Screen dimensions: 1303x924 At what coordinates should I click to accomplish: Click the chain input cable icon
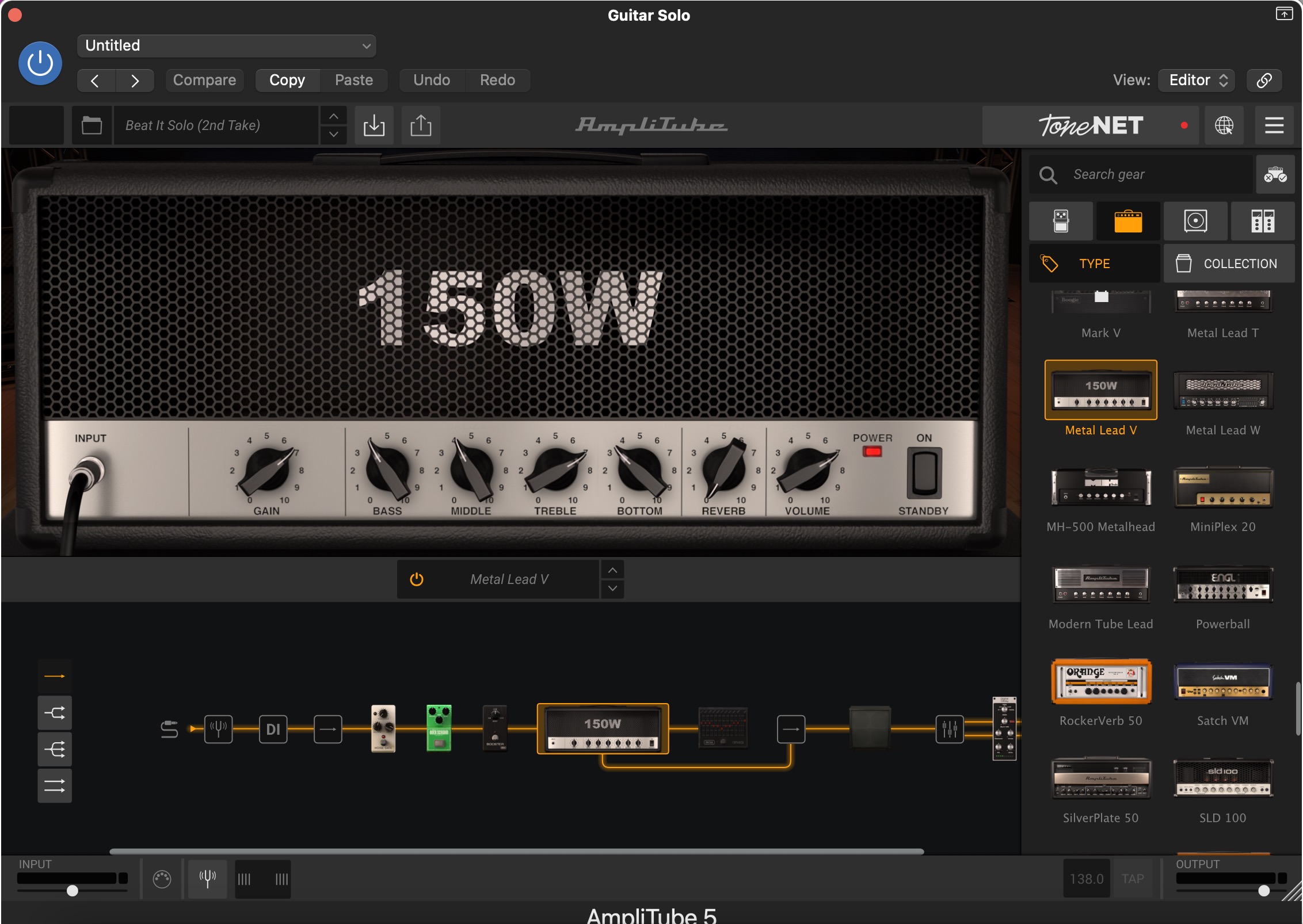pos(169,729)
